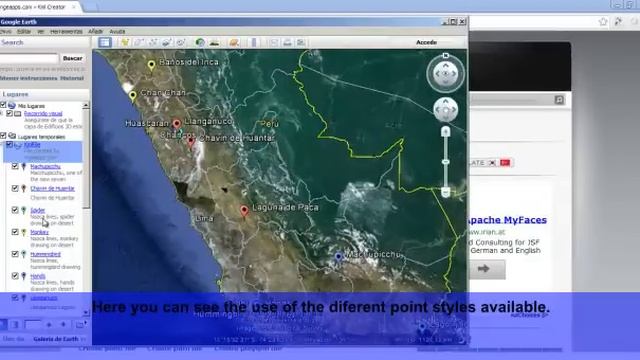Image resolution: width=640 pixels, height=360 pixels.
Task: Click the places list scroll-up arrow
Action: (86, 105)
